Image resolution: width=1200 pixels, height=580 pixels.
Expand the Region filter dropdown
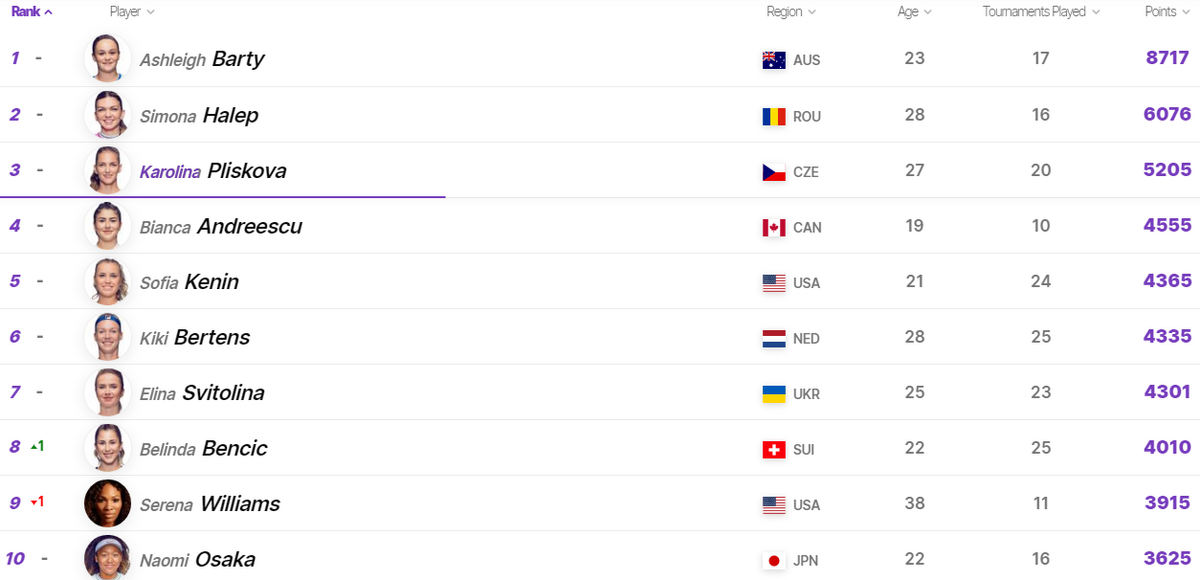pyautogui.click(x=791, y=12)
